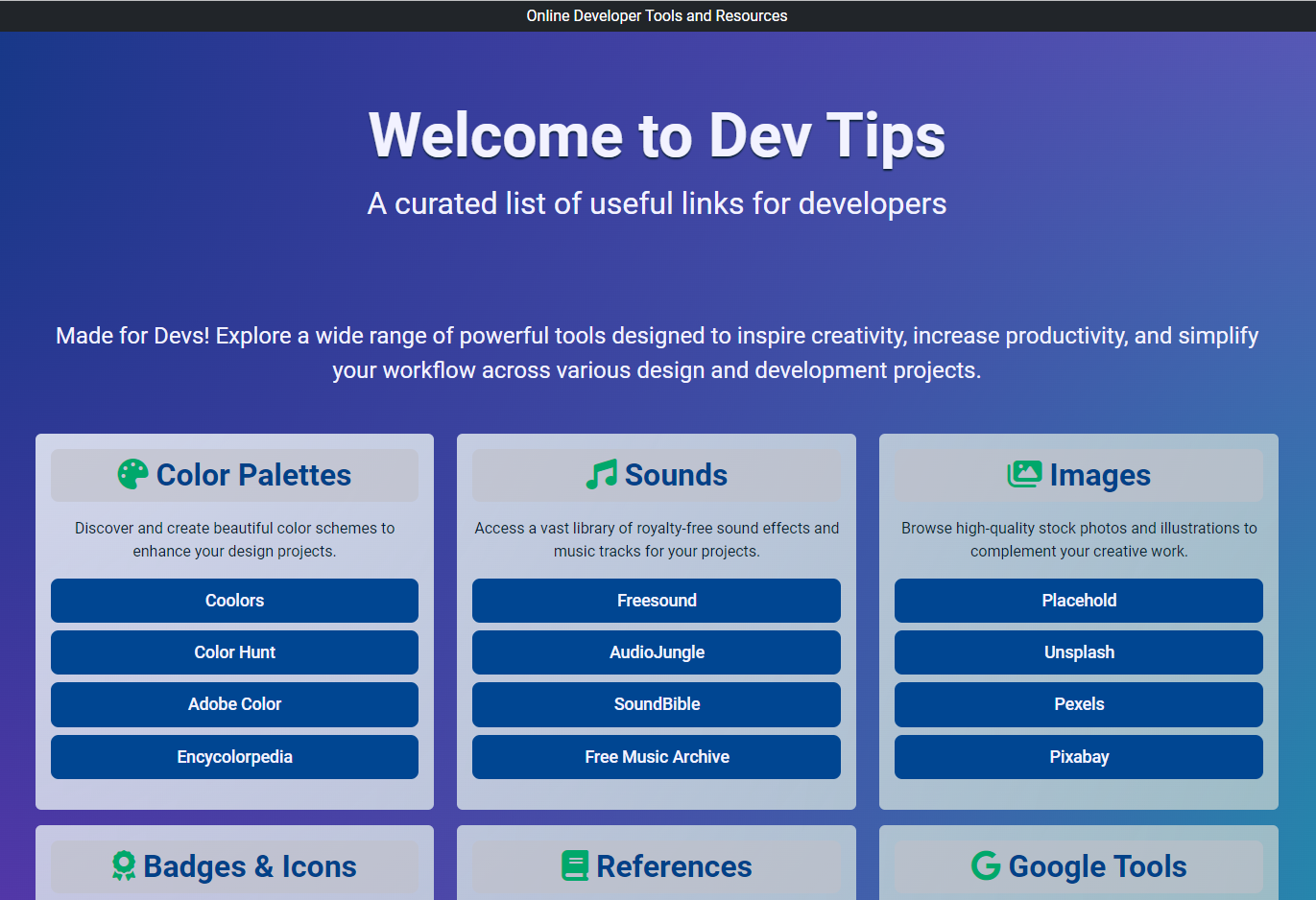
Task: Visit Pexels
Action: point(1078,704)
